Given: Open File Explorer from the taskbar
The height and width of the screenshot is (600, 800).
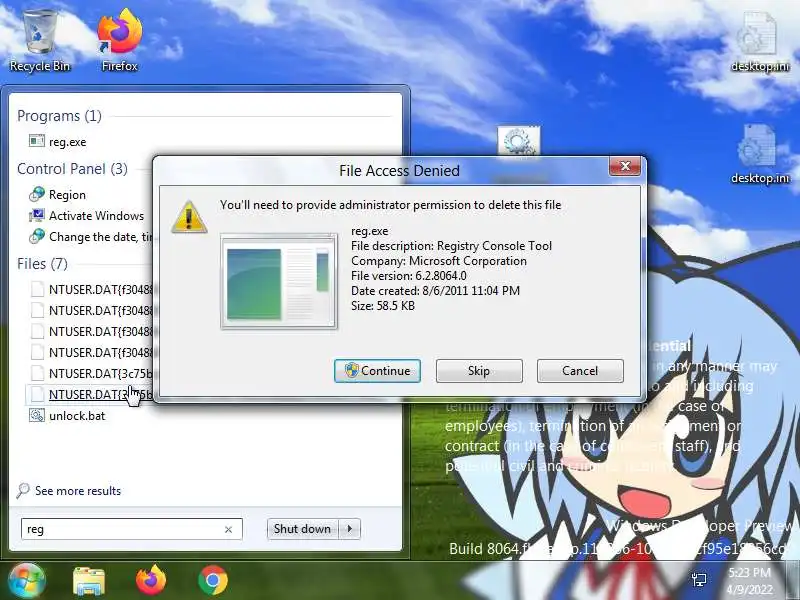Looking at the screenshot, I should coord(89,581).
